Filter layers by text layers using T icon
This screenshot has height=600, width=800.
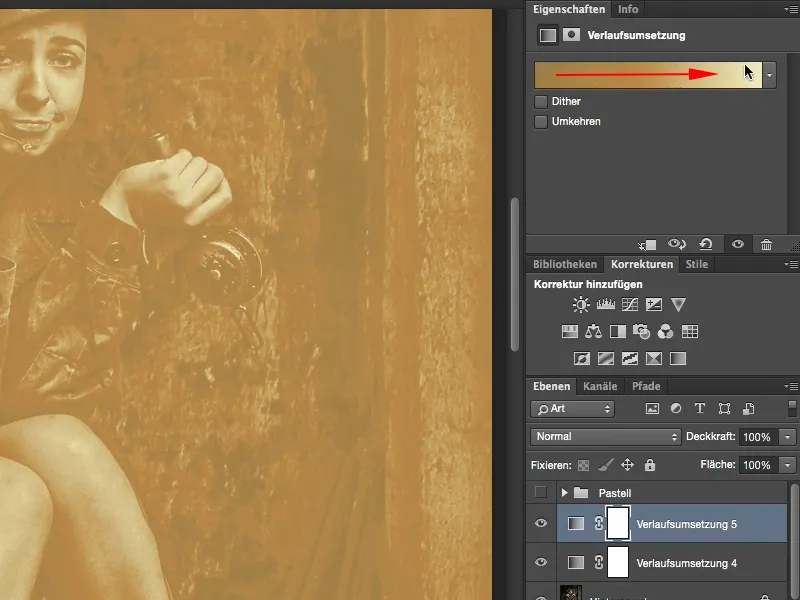pos(701,408)
